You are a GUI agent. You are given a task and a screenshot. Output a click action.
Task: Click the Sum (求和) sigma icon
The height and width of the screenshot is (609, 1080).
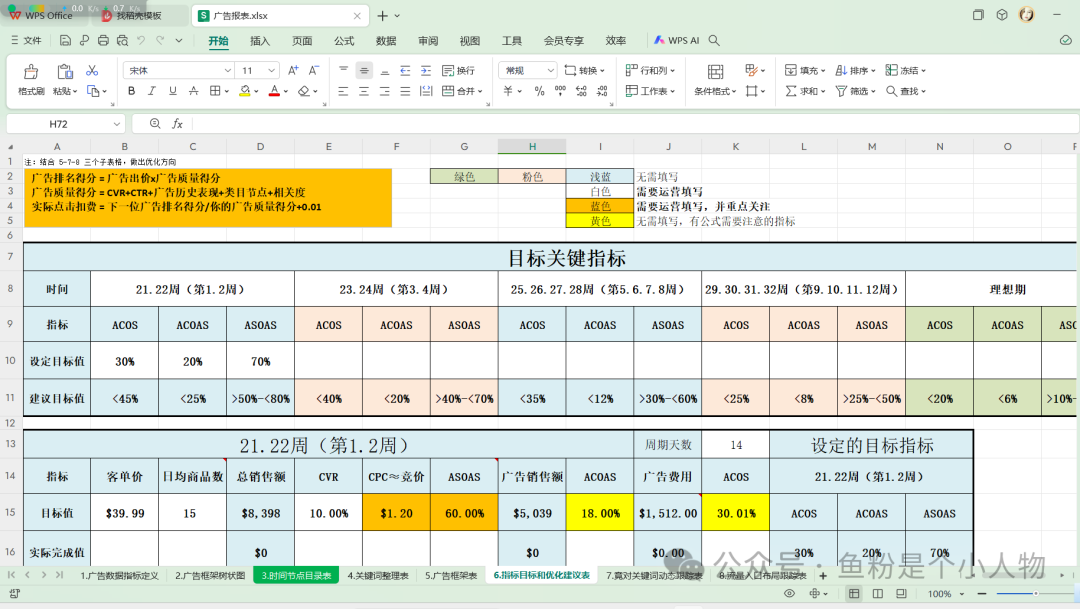point(791,91)
